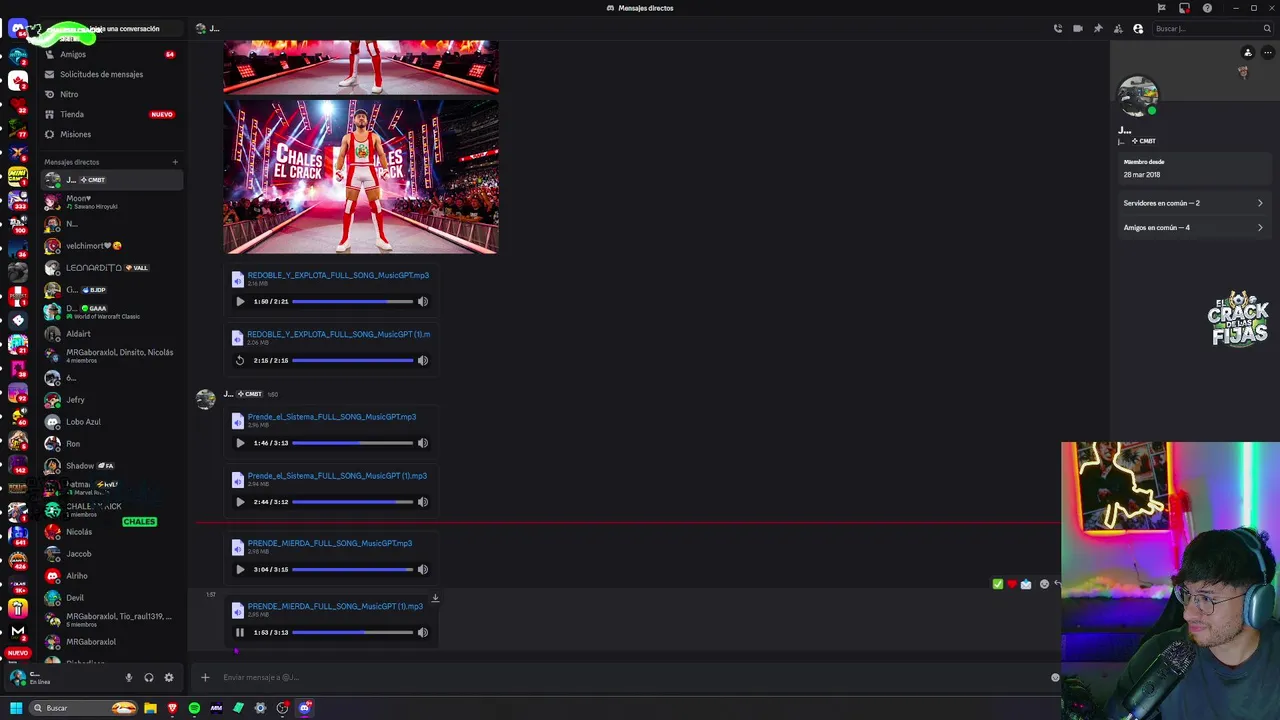Open the Aldairt direct message
The image size is (1280, 720).
coord(110,334)
